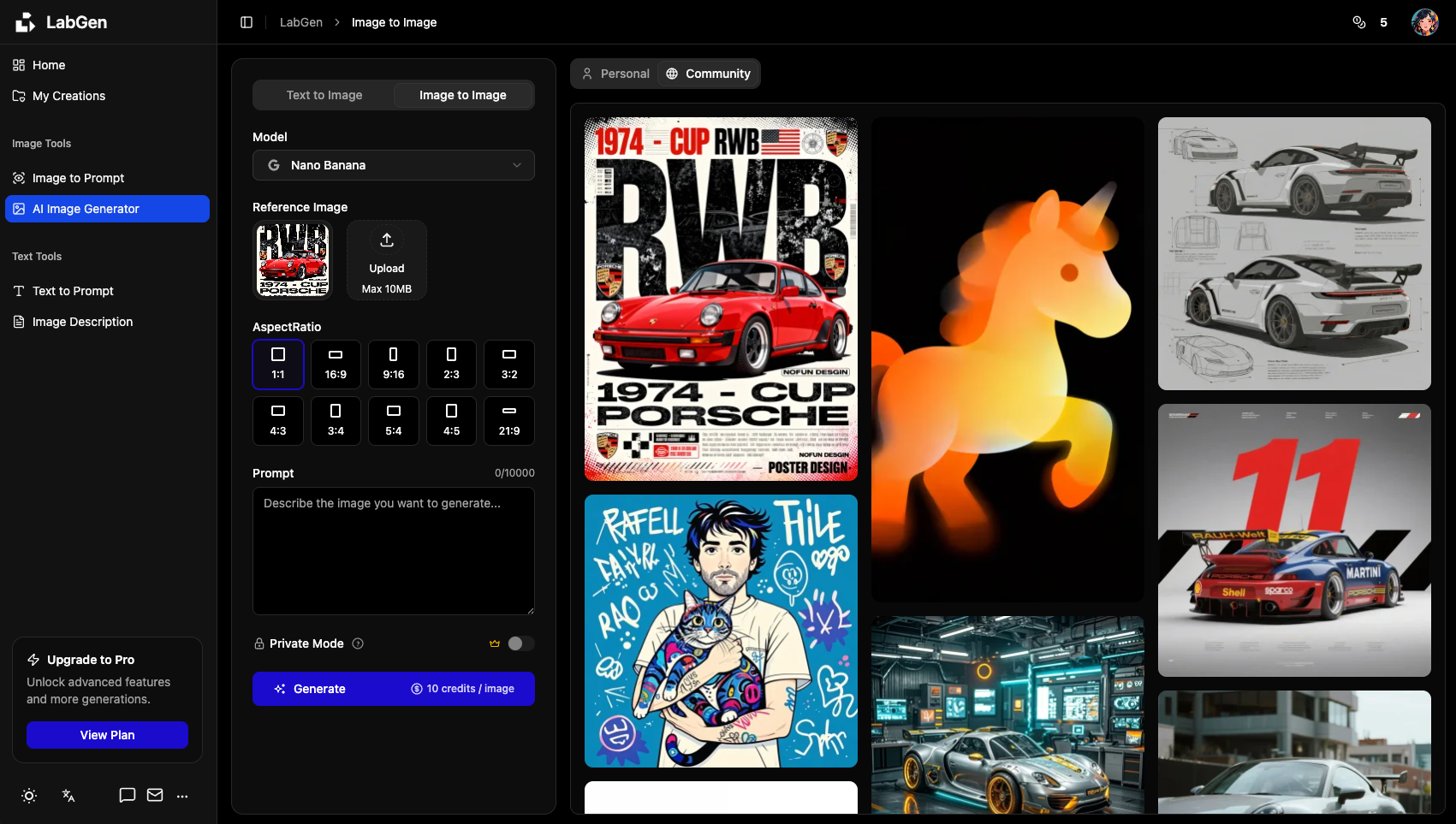Open the Nano Banana model dropdown
This screenshot has height=824, width=1456.
pyautogui.click(x=394, y=165)
